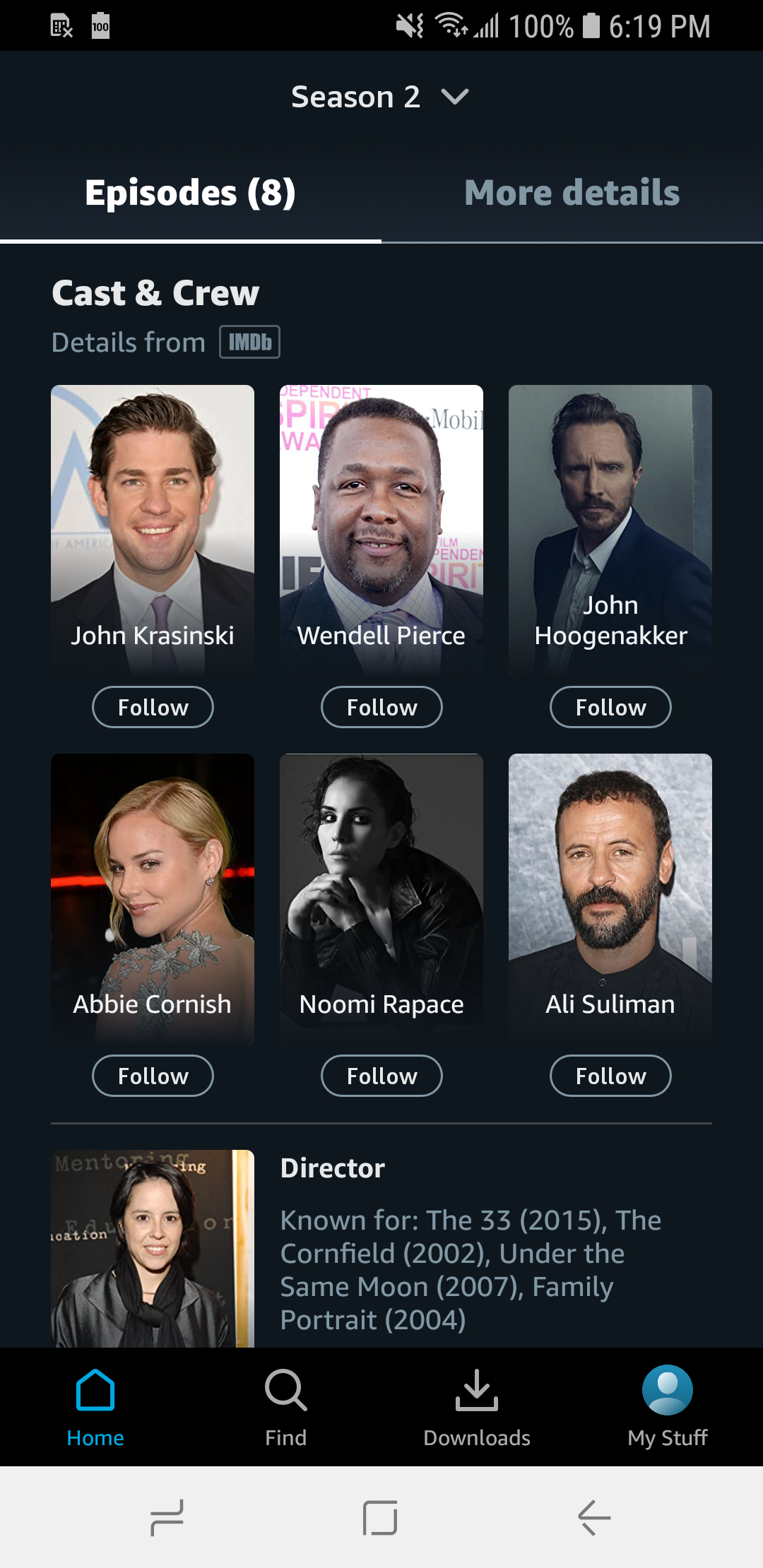Tap the Home icon in bottom navigation

95,1390
